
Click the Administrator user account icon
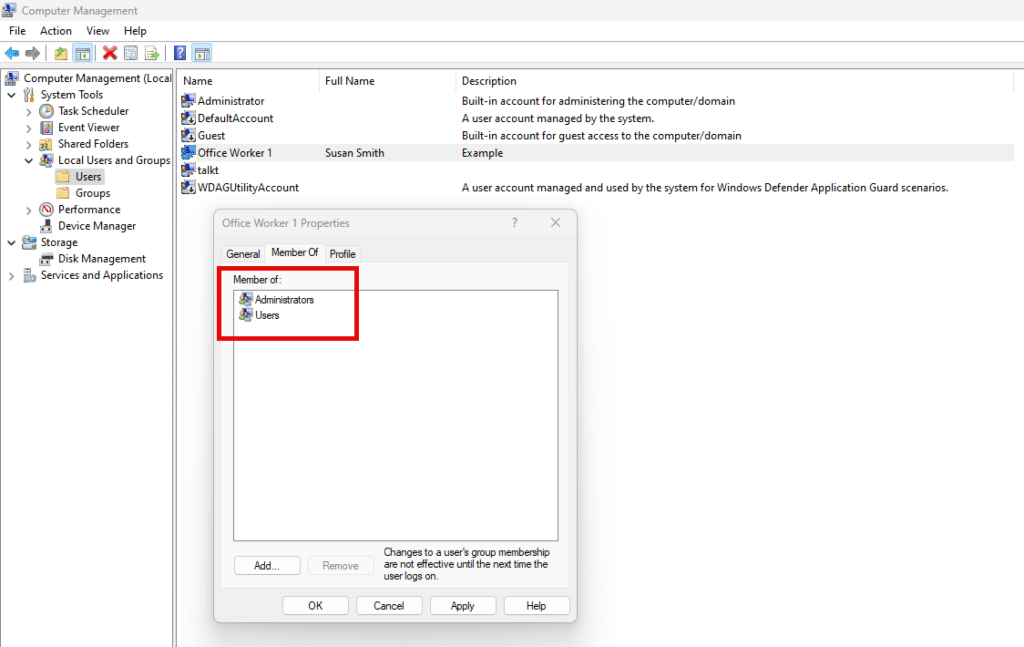[188, 101]
